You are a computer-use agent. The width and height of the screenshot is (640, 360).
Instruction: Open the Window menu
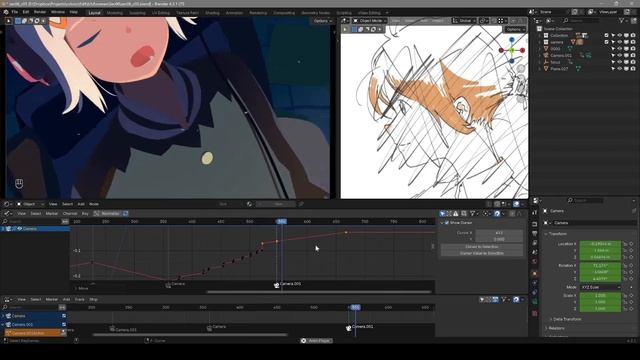(58, 12)
